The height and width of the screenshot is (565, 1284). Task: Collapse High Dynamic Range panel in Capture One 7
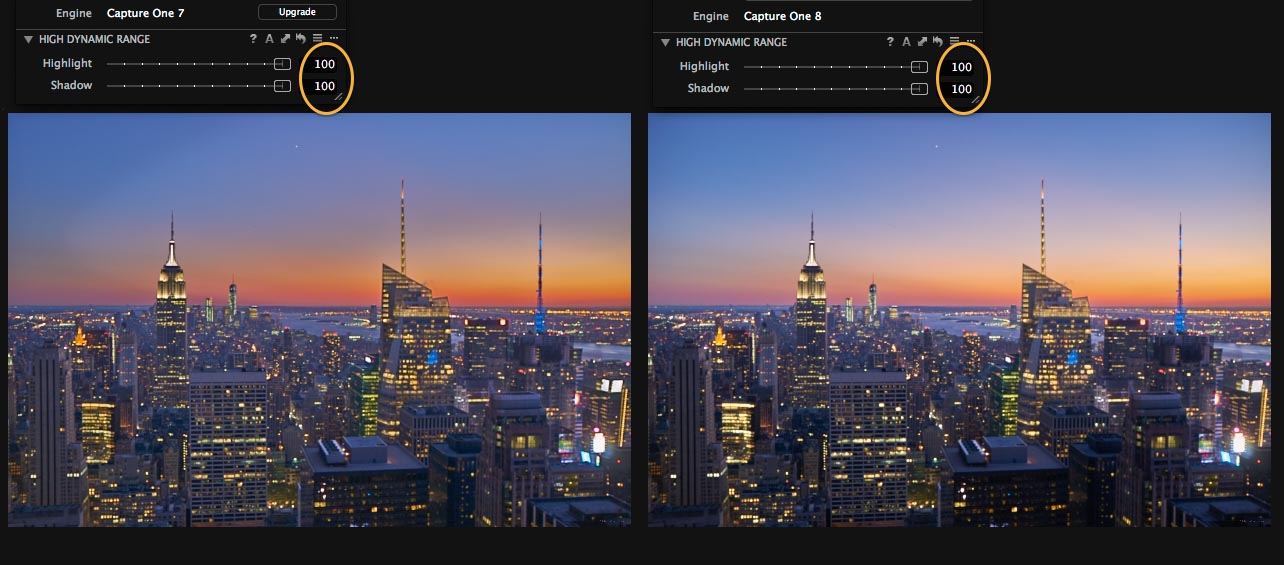pyautogui.click(x=28, y=39)
